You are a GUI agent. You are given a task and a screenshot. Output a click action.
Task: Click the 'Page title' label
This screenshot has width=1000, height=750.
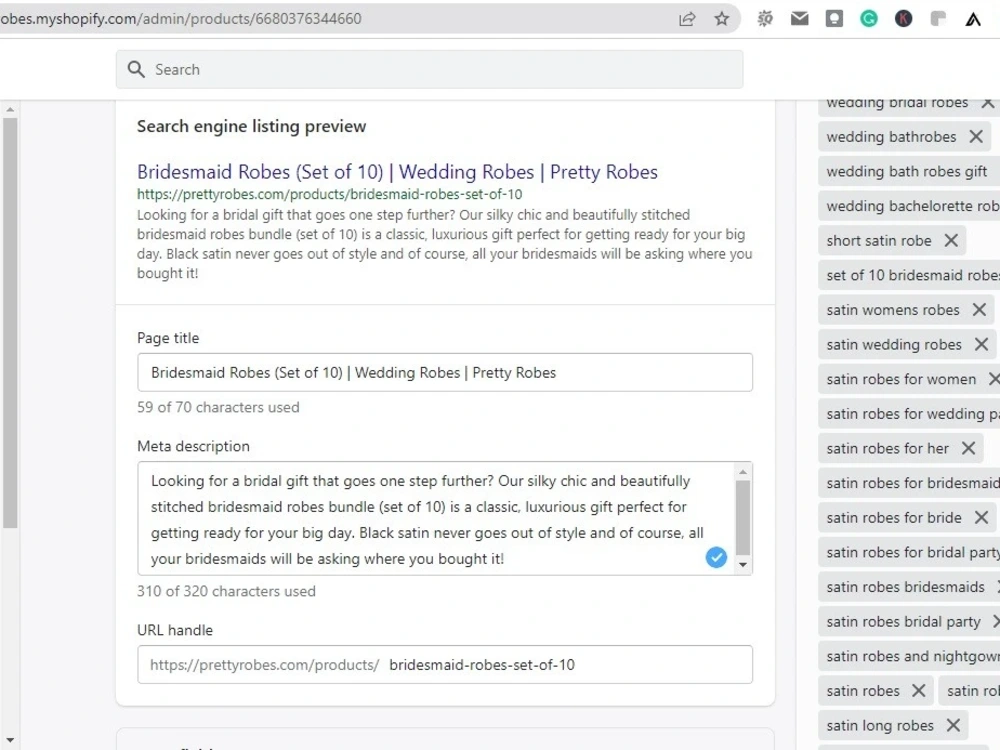[x=168, y=338]
